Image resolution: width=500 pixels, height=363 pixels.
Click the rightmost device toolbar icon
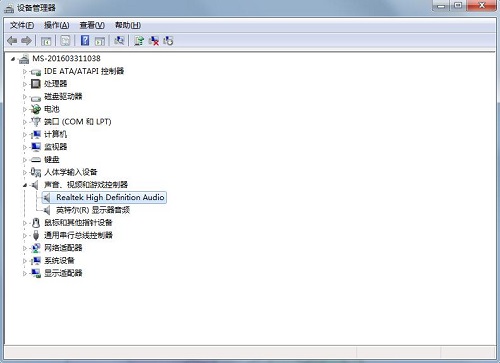pyautogui.click(x=168, y=41)
